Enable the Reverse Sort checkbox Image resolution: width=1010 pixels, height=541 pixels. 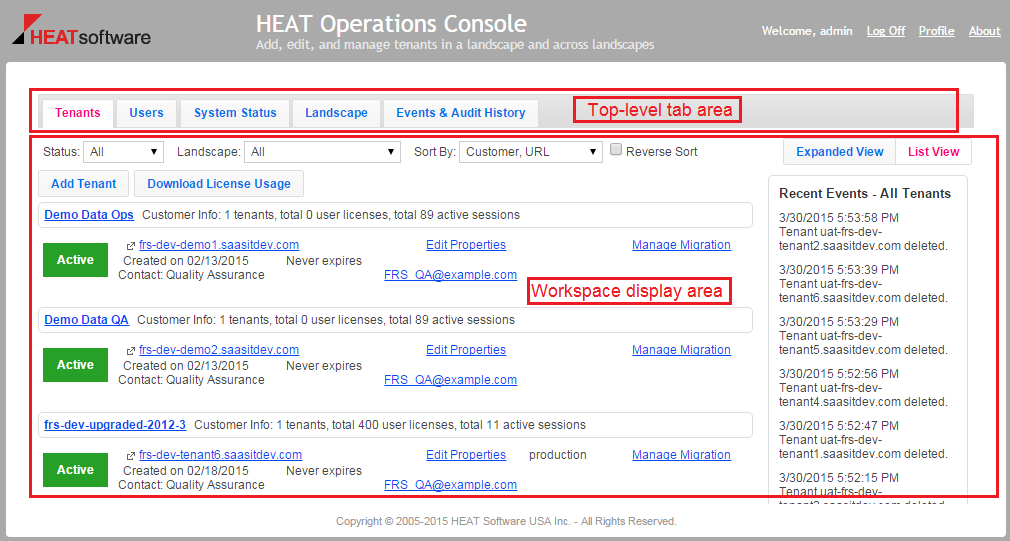point(617,151)
